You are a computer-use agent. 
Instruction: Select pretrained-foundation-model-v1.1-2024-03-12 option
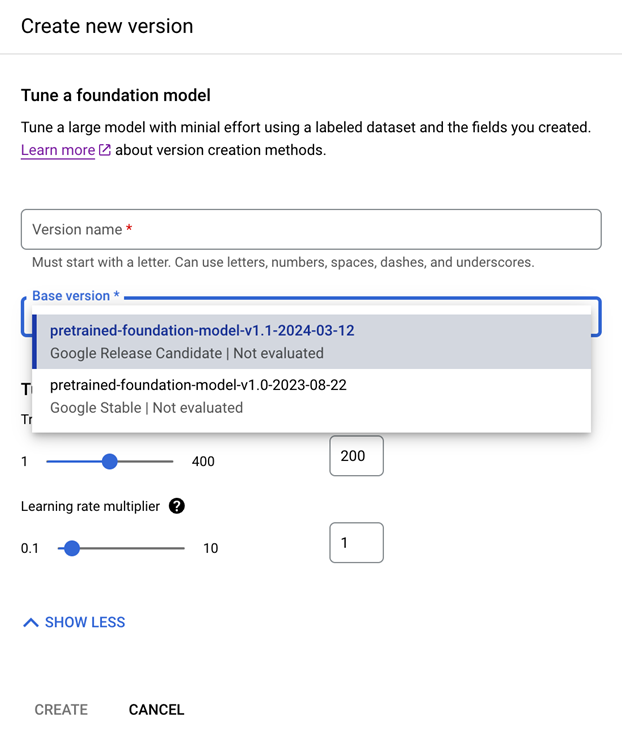[202, 330]
